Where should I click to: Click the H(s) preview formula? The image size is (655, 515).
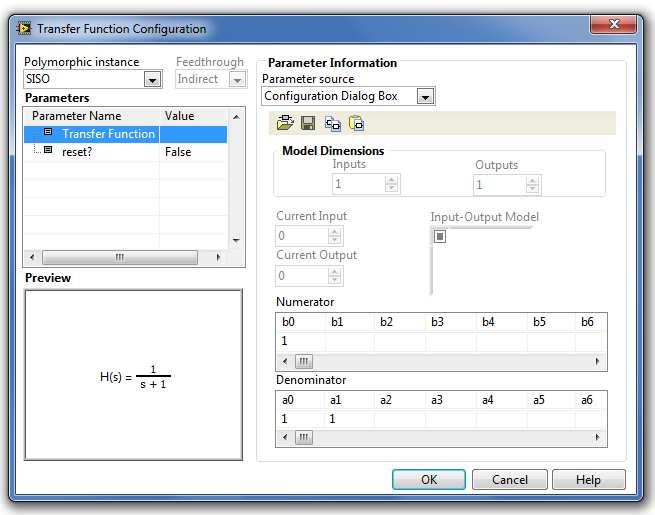135,377
